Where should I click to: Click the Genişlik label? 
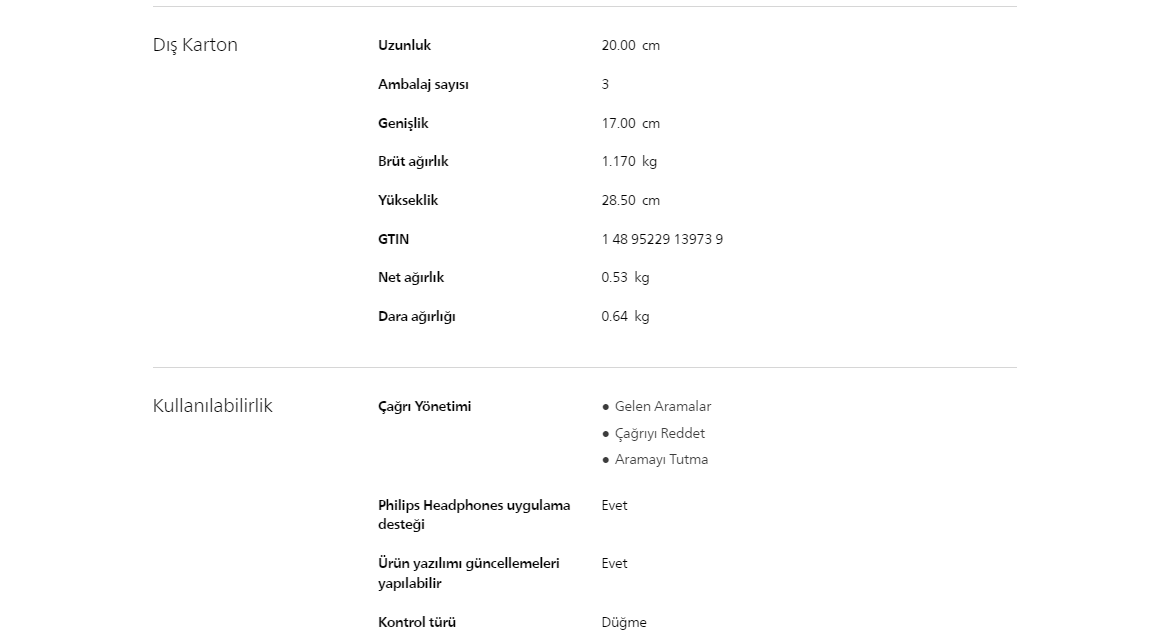403,123
